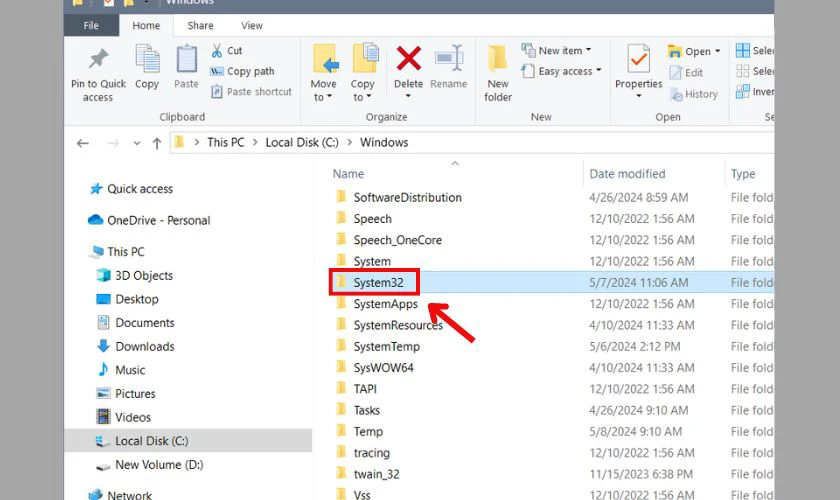Open Downloads in navigation pane
840x500 pixels.
click(x=136, y=346)
